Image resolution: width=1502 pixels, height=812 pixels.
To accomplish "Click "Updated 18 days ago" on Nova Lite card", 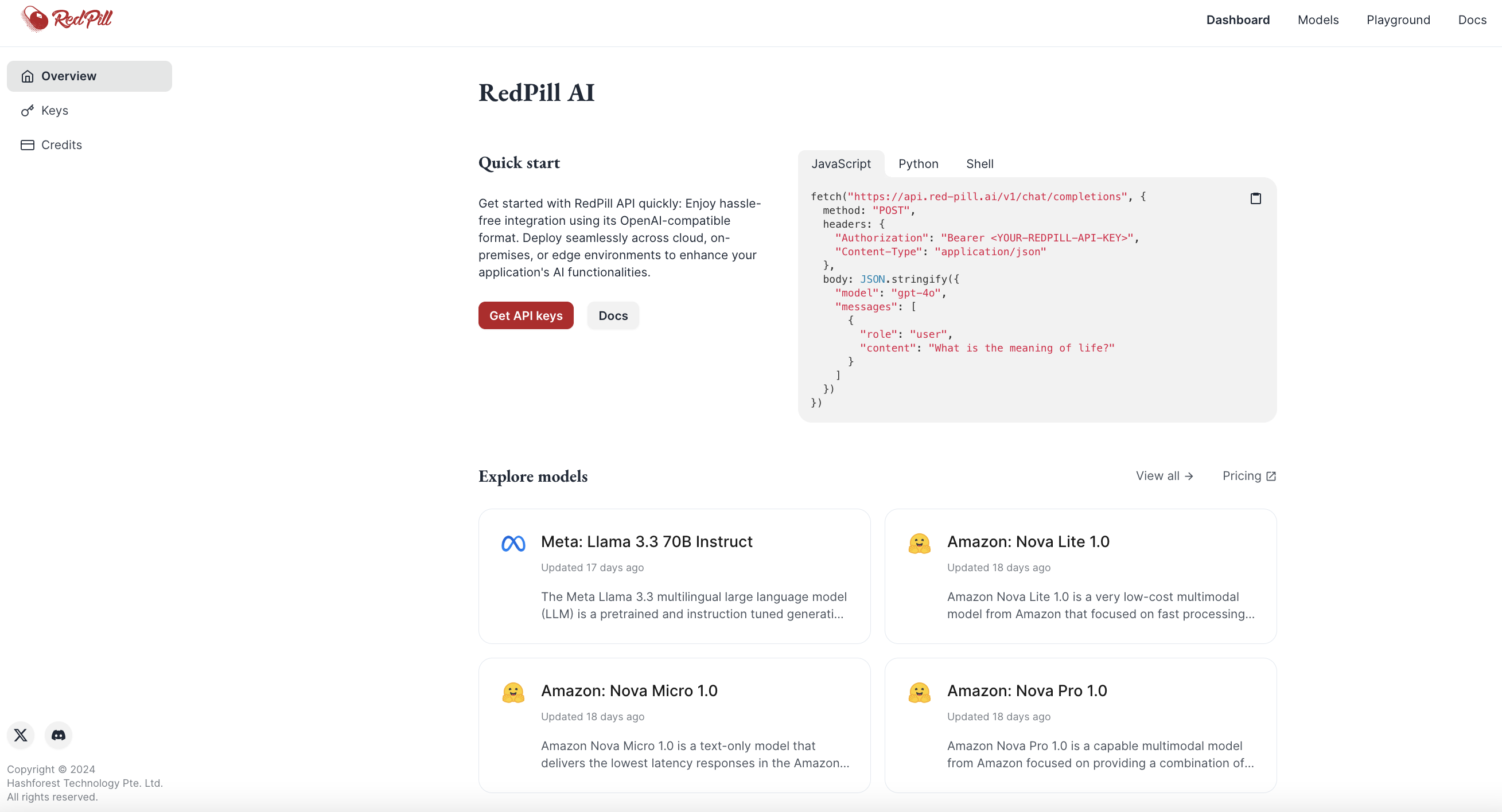I will (998, 568).
